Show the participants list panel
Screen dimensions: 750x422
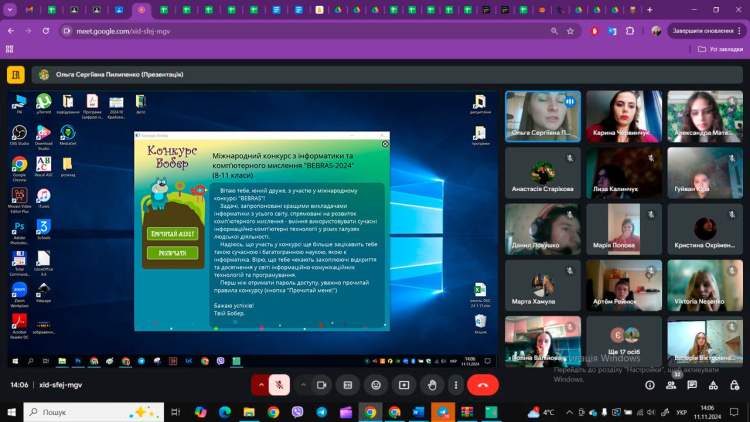point(671,385)
